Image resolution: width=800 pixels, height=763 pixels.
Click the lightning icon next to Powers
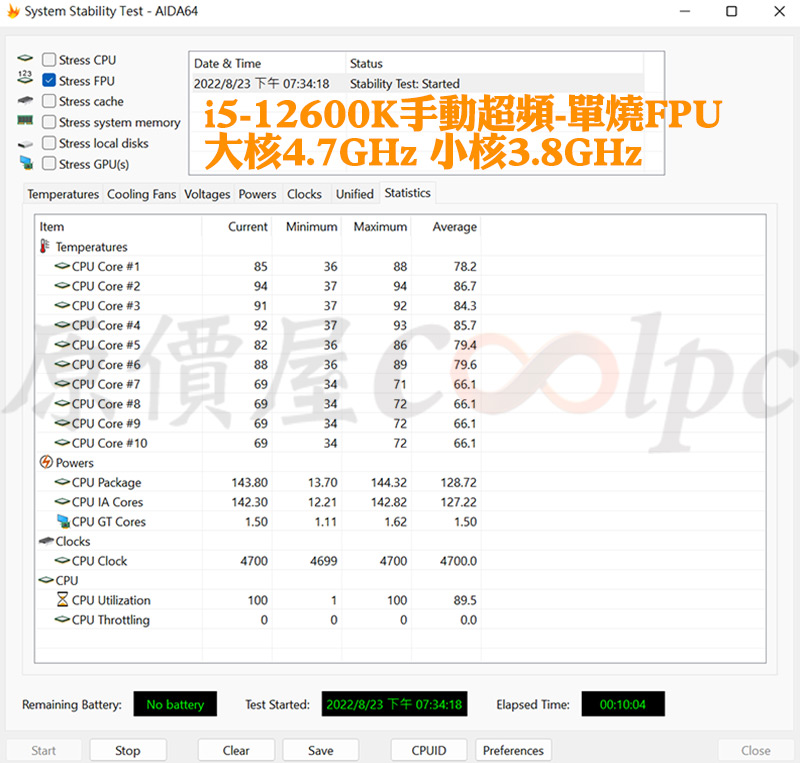46,462
